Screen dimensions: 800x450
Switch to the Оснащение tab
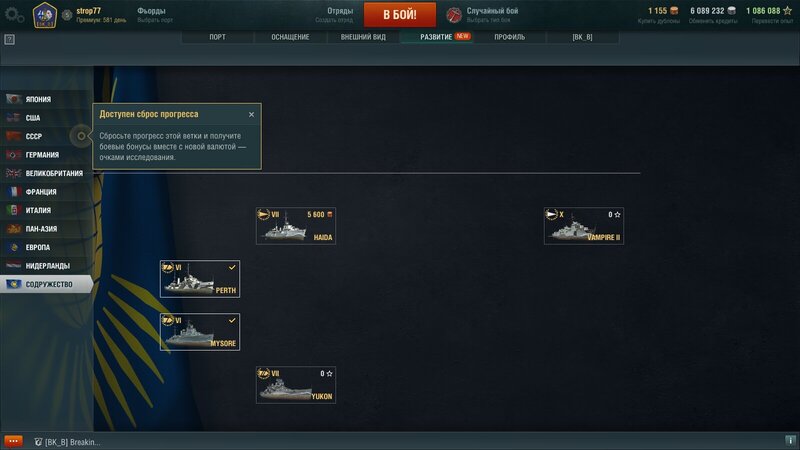pyautogui.click(x=290, y=37)
